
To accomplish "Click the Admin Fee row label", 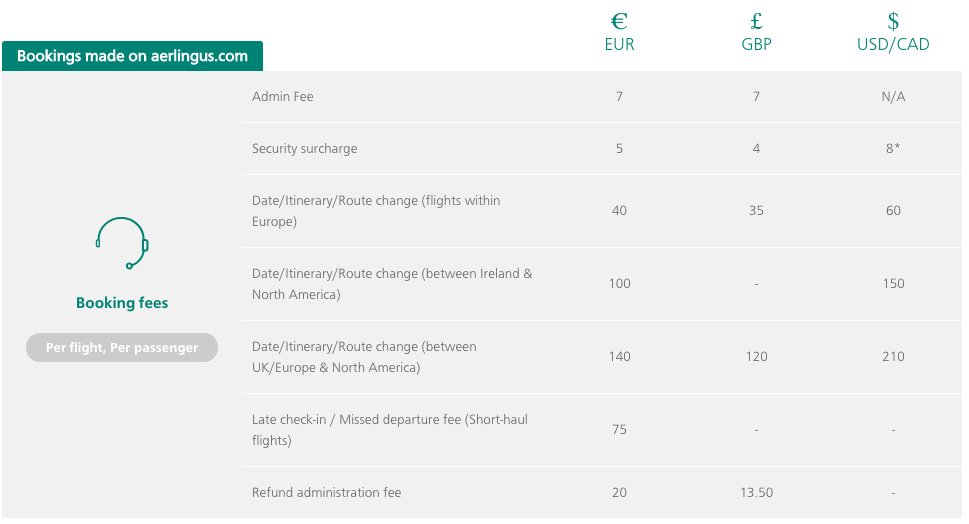I will coord(282,96).
